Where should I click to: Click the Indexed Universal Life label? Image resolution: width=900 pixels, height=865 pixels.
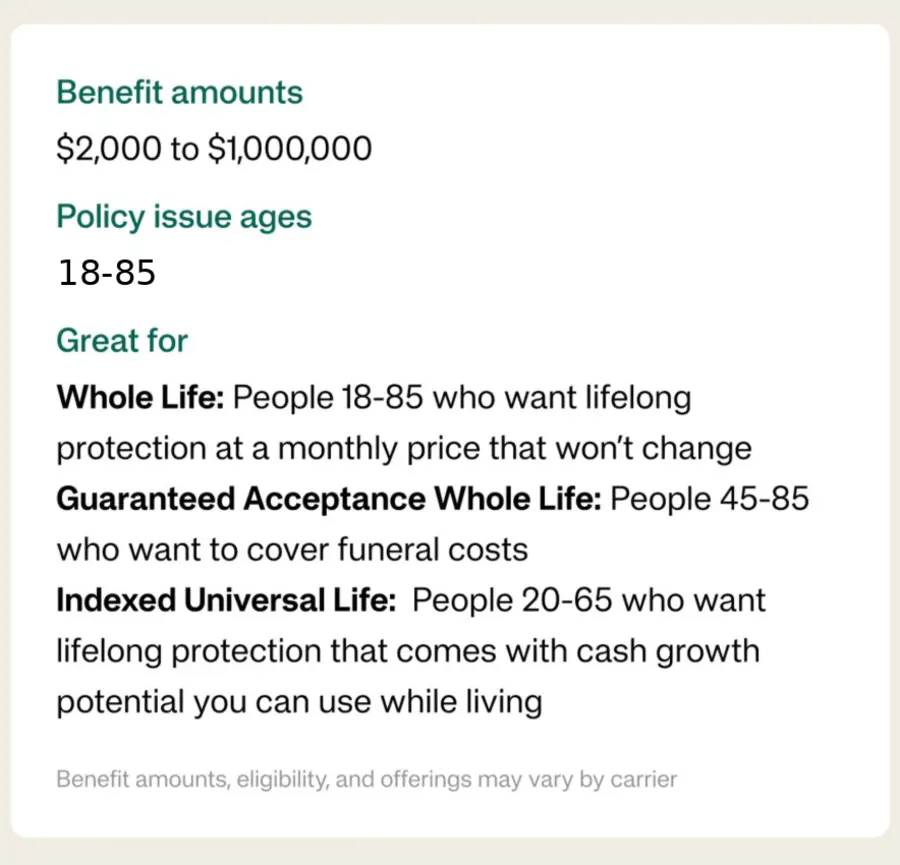coord(226,600)
